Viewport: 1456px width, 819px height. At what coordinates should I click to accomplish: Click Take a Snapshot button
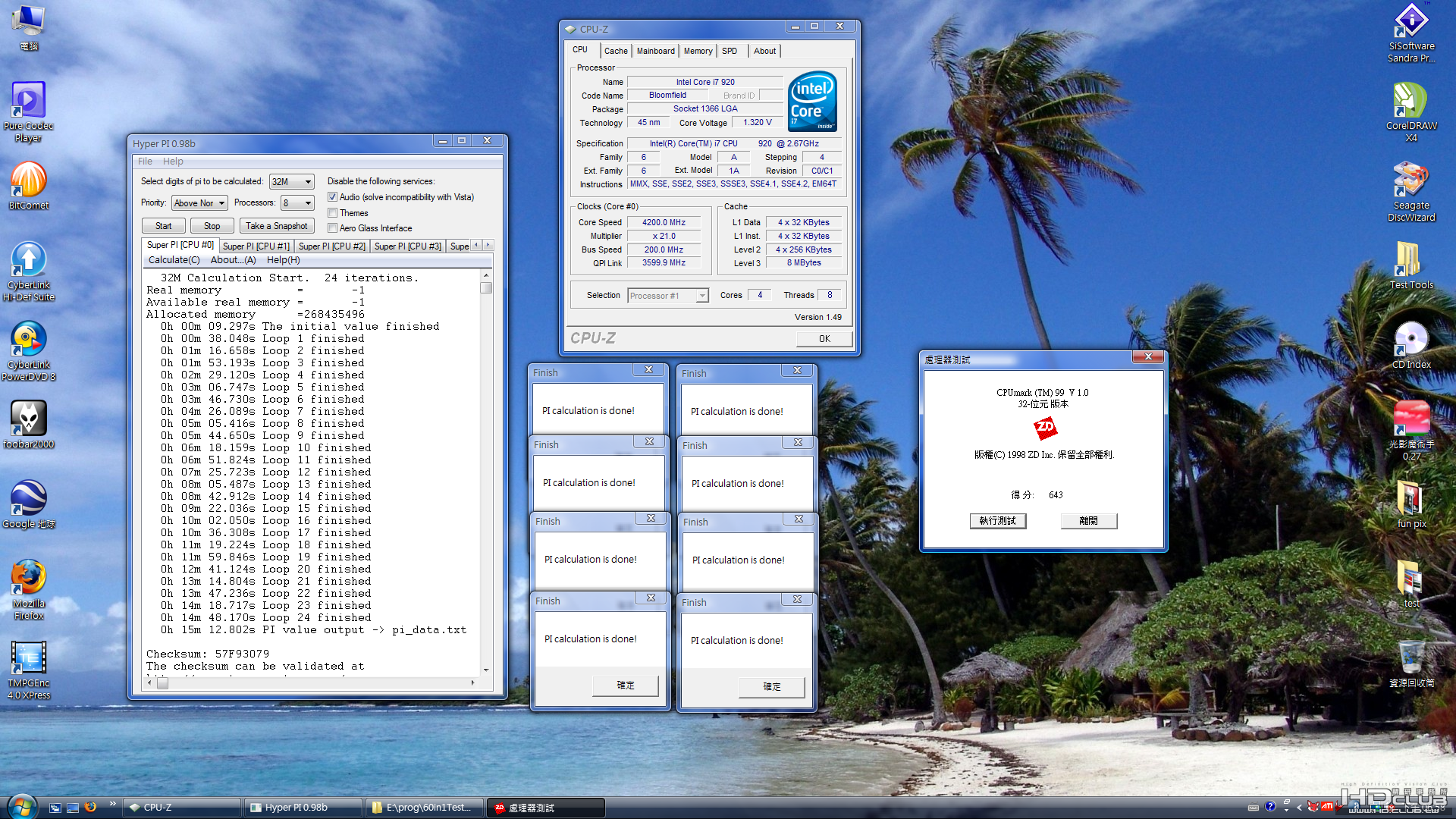tap(276, 226)
